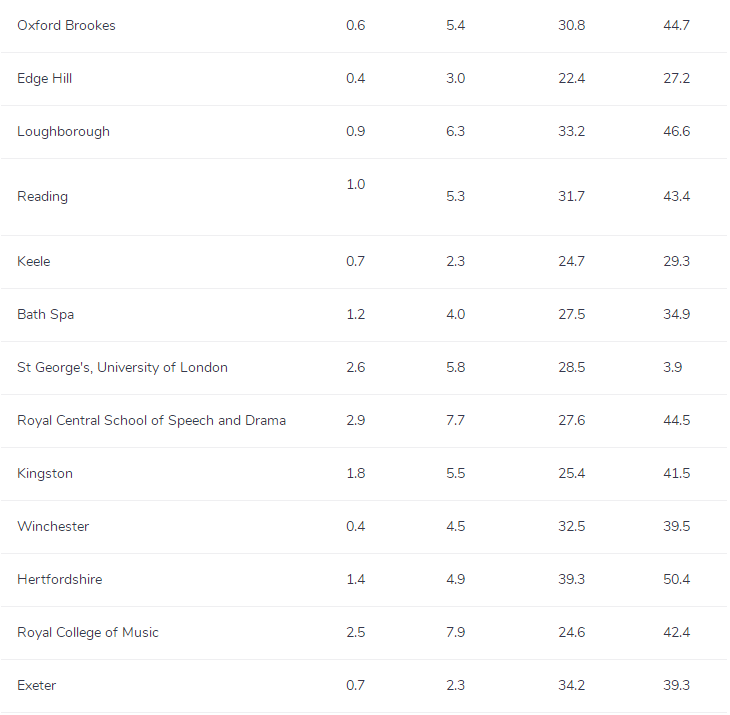This screenshot has width=730, height=715.
Task: Click the 7.9 value for Royal College of Music
Action: coord(455,632)
